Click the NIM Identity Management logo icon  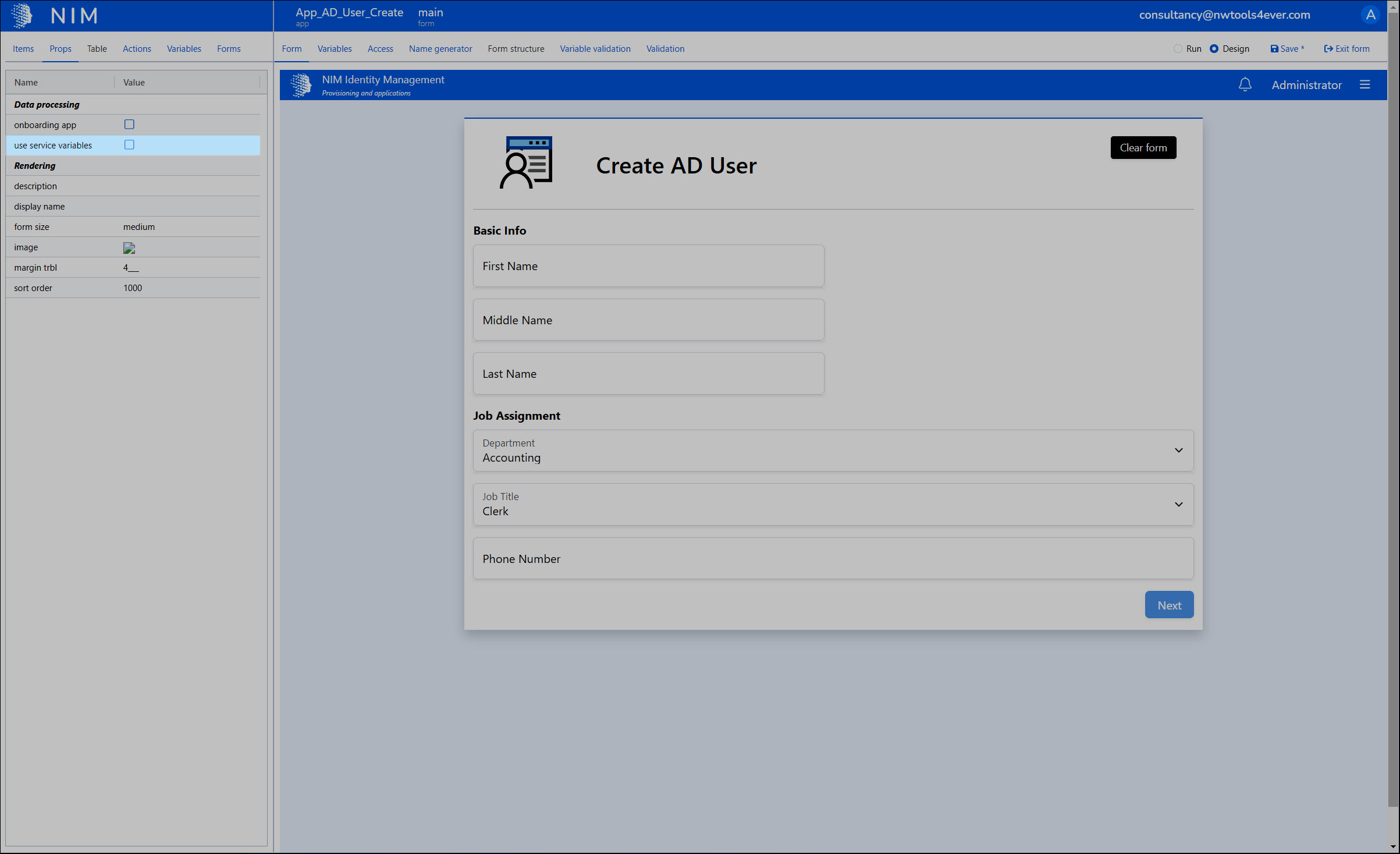(x=301, y=85)
